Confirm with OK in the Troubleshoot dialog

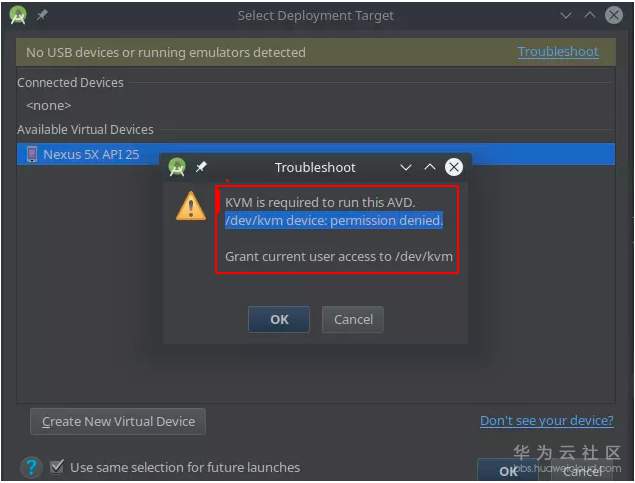click(x=279, y=319)
